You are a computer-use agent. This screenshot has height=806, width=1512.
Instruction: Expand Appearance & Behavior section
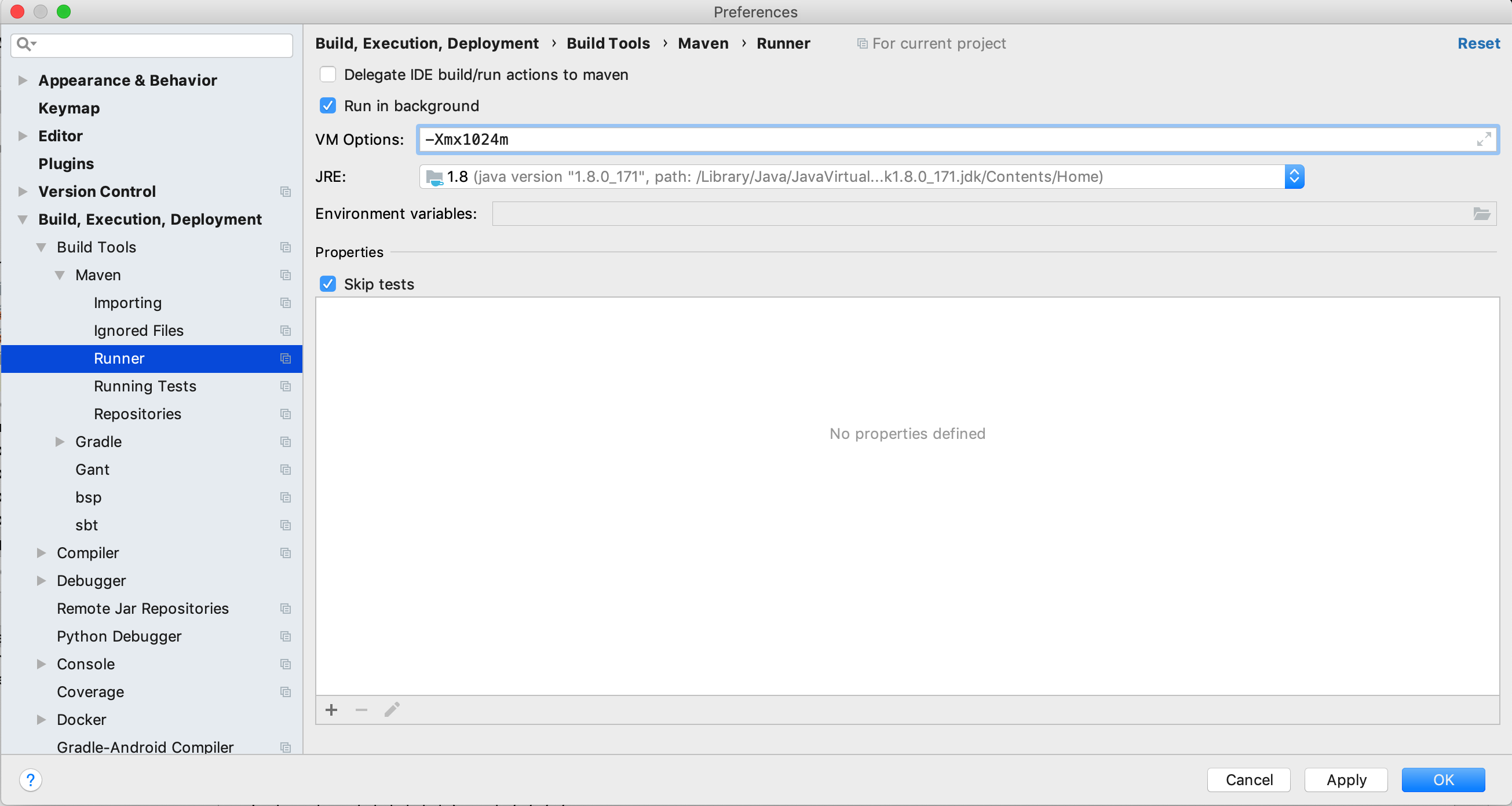pos(23,80)
